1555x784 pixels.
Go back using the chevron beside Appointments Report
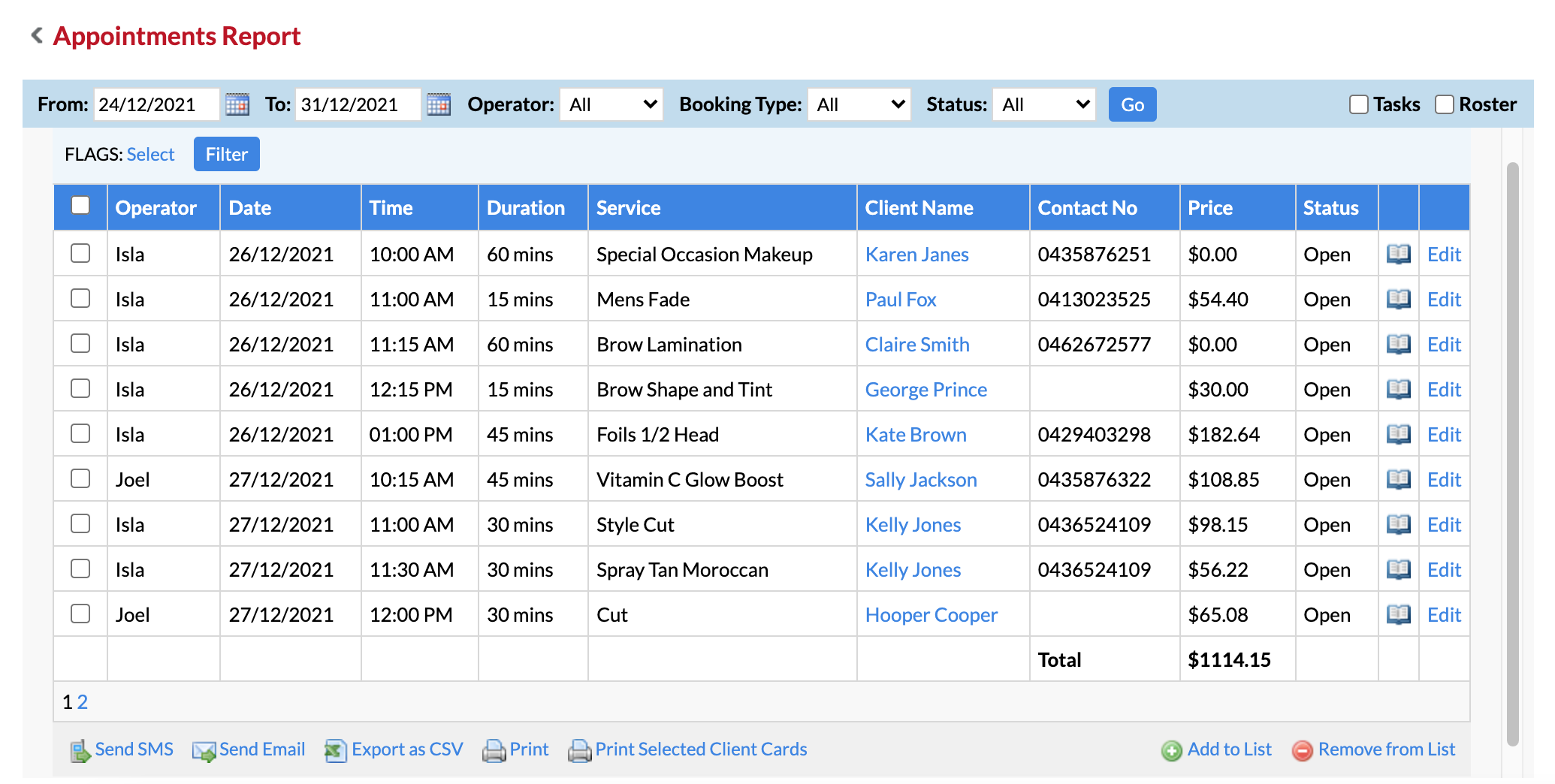36,35
